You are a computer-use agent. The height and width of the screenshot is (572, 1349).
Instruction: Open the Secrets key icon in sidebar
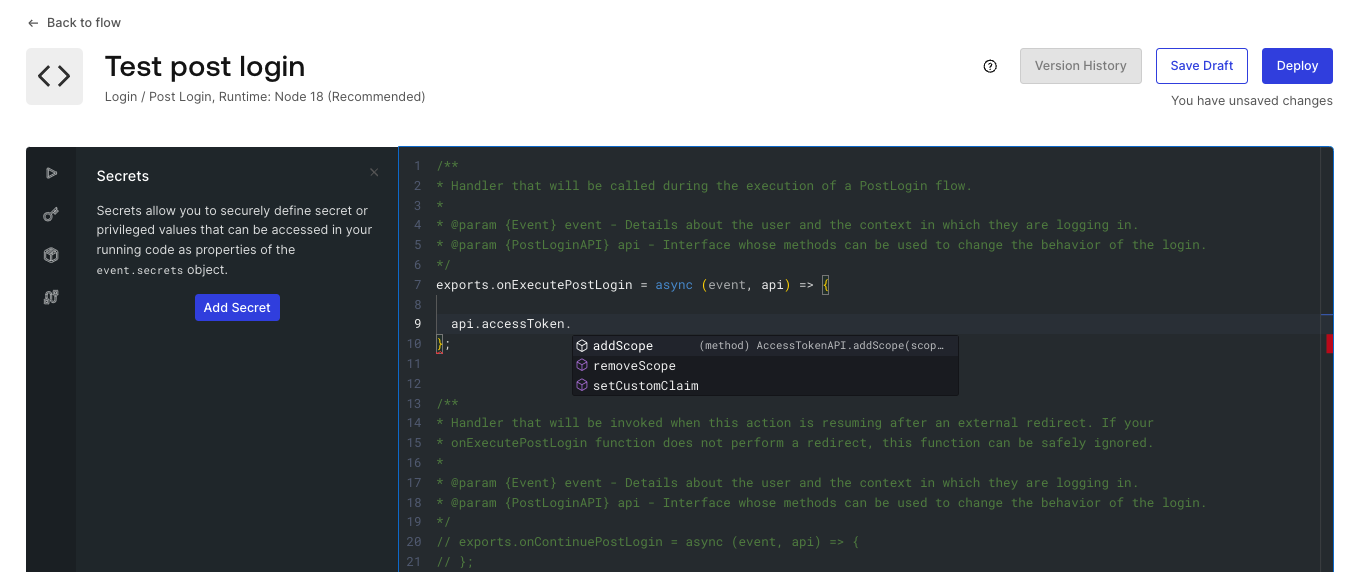[51, 214]
